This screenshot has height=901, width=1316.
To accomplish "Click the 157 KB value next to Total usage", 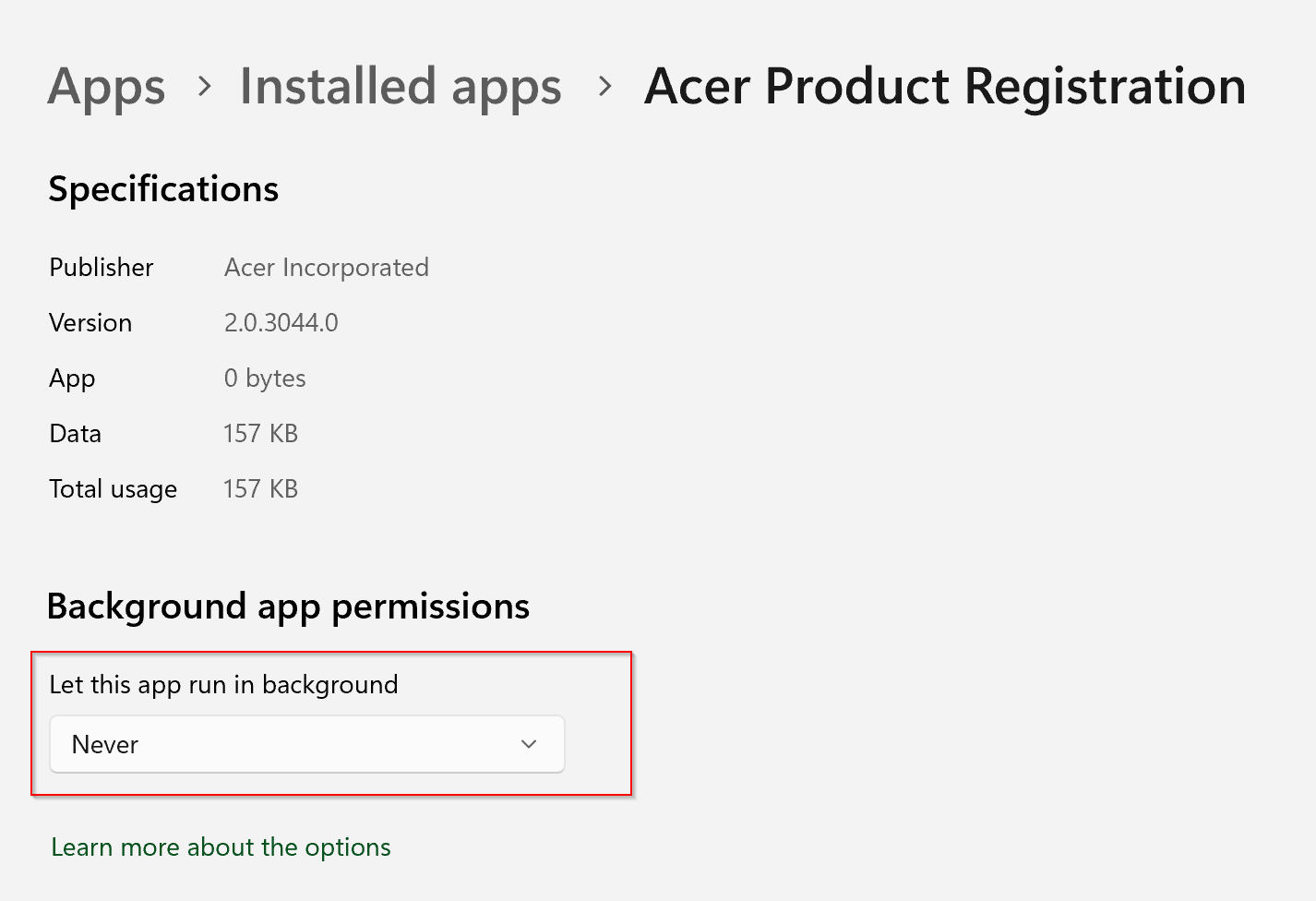I will click(x=260, y=489).
